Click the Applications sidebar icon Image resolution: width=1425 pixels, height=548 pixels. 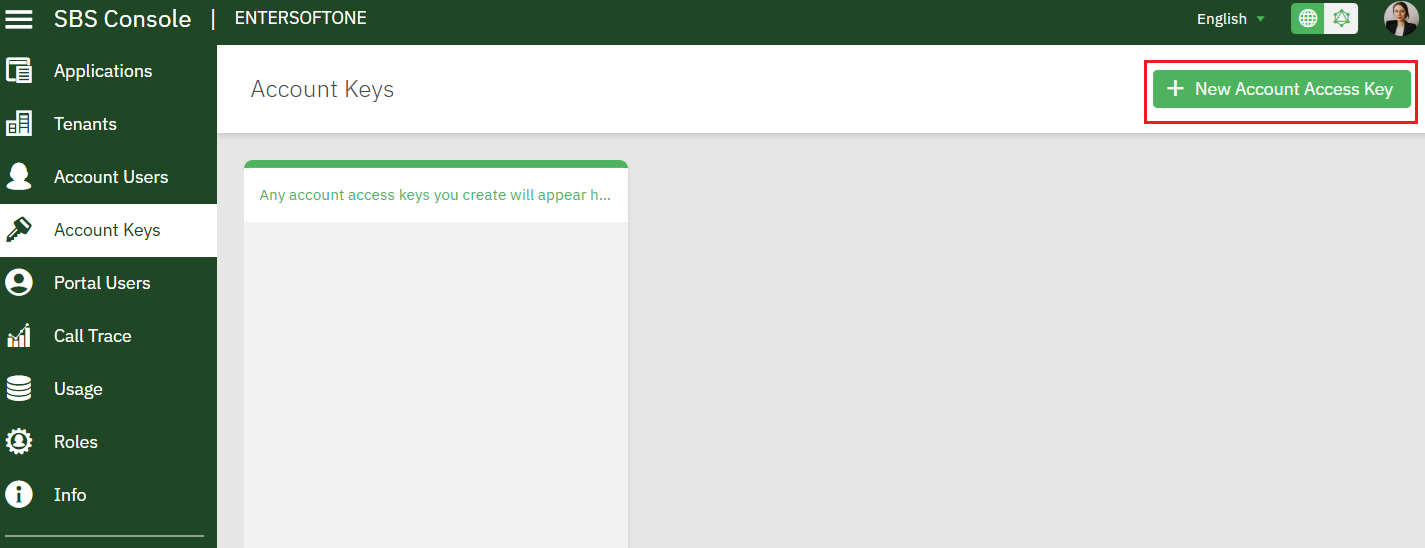click(19, 71)
